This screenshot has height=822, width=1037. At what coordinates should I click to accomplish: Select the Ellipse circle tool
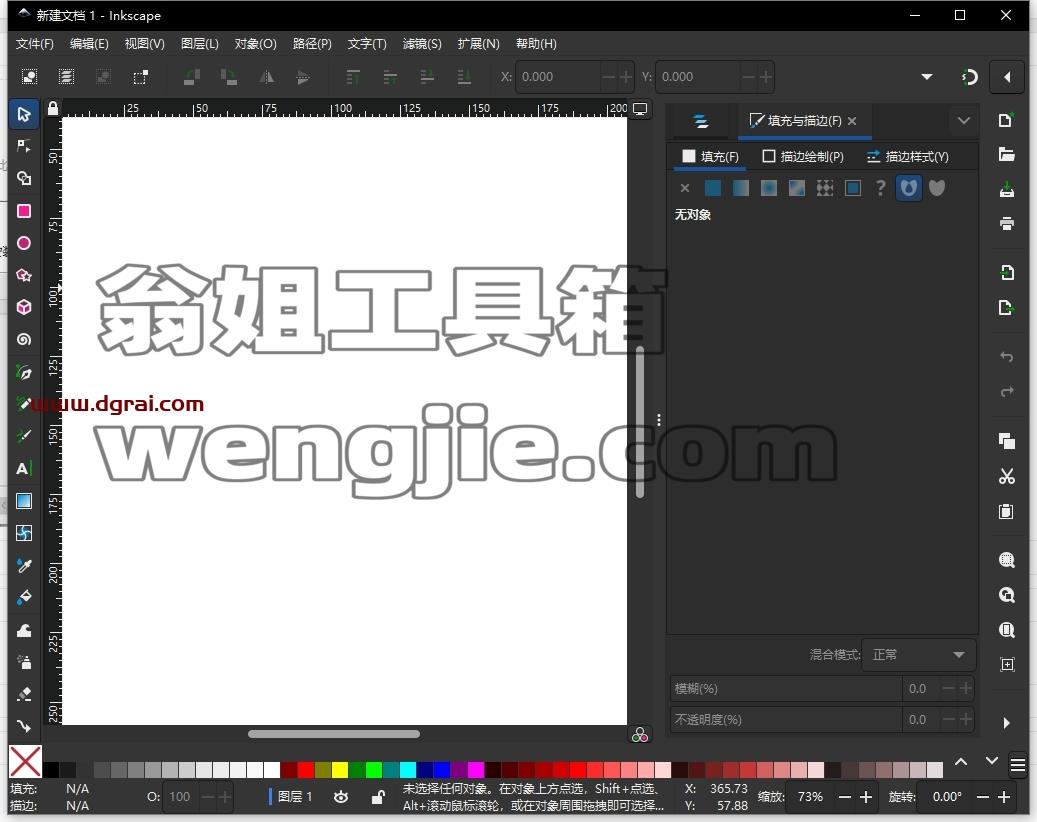point(24,243)
